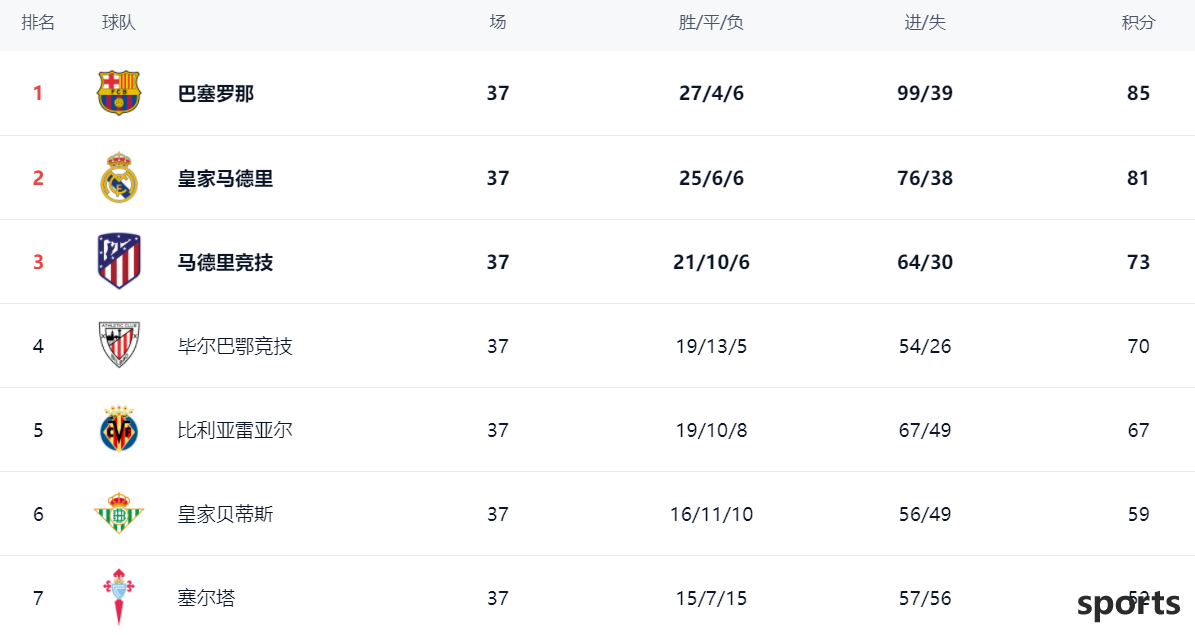Click Barcelona's 85 points value
The height and width of the screenshot is (635, 1195).
tap(1138, 93)
